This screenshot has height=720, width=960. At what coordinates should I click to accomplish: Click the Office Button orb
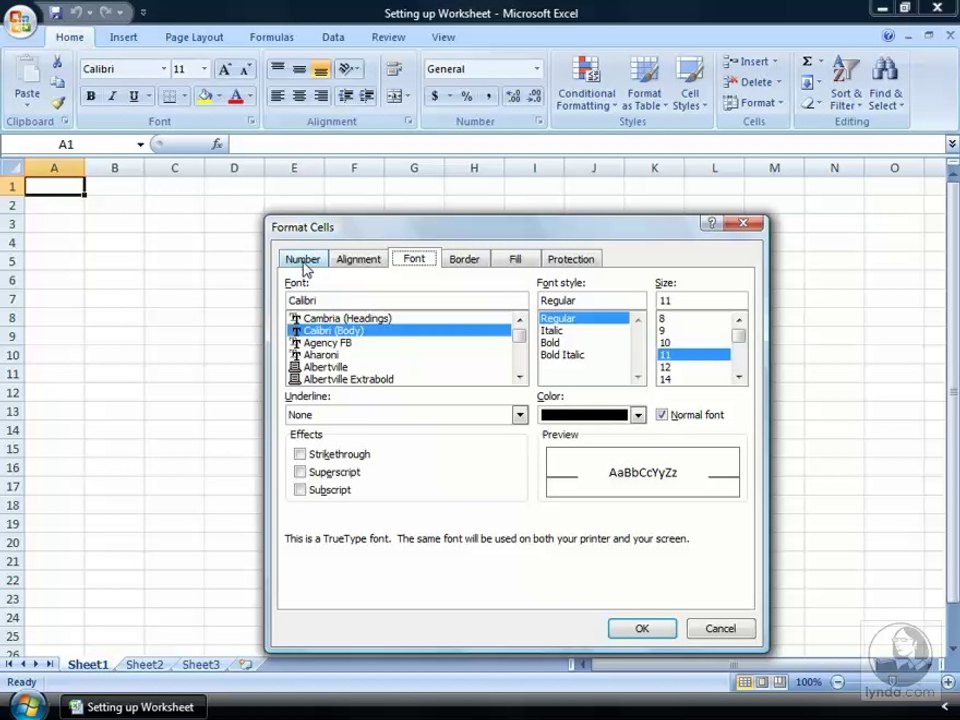[20, 20]
